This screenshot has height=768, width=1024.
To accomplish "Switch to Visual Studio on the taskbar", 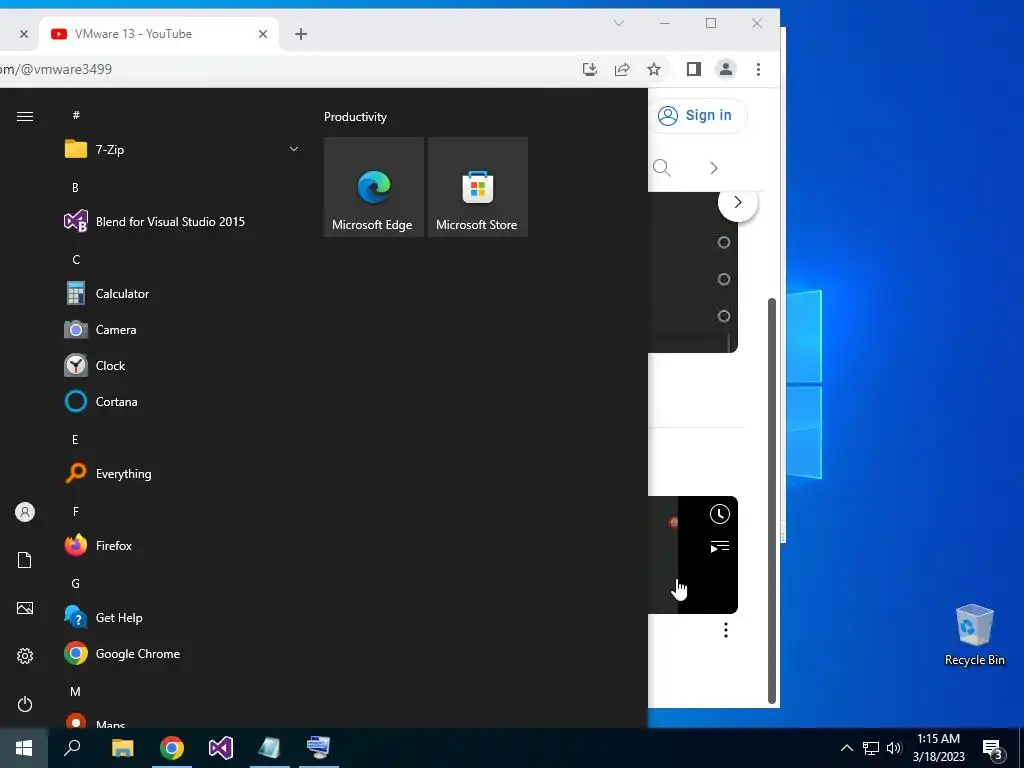I will (221, 748).
